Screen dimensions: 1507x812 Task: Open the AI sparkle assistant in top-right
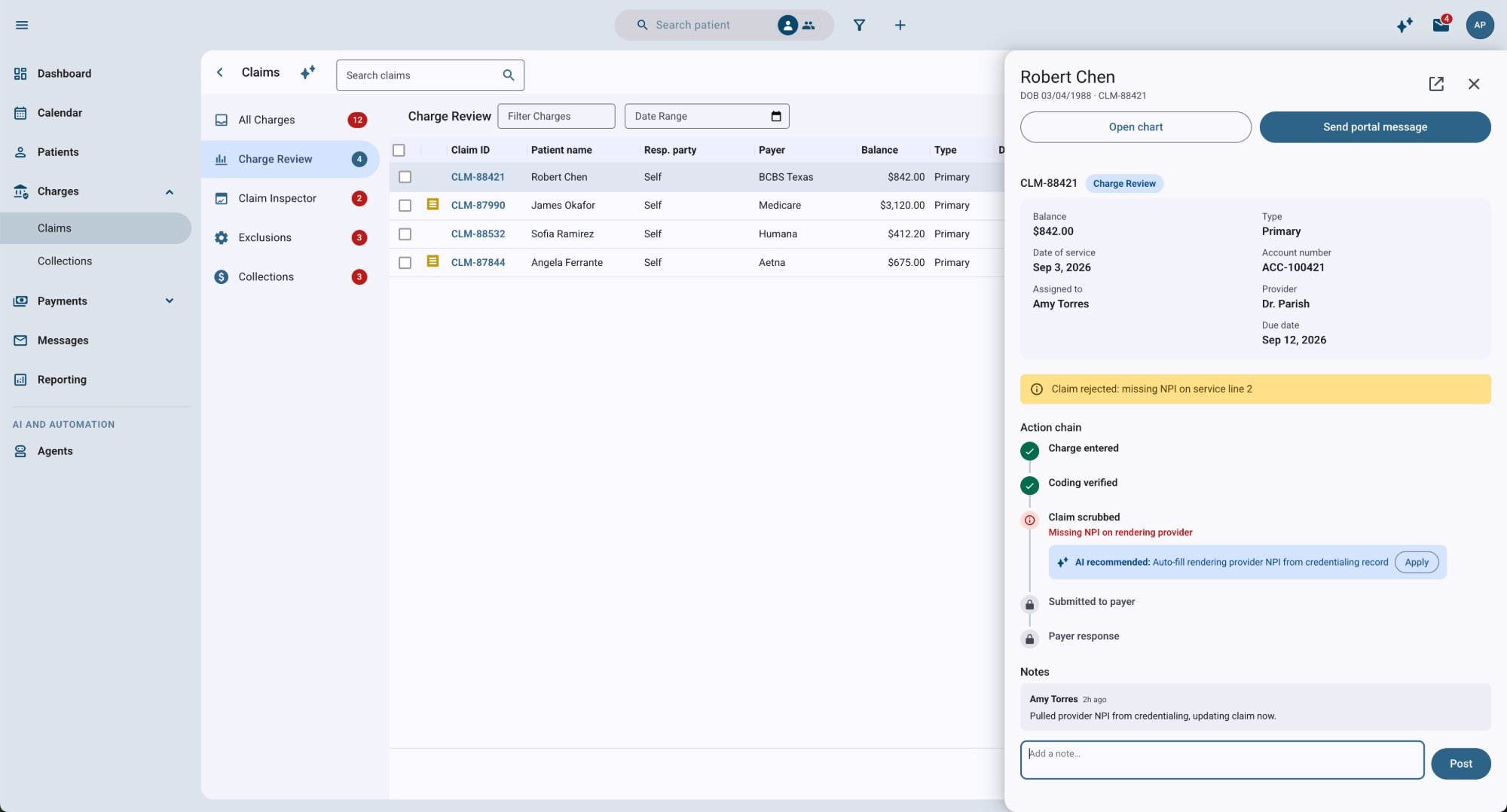pyautogui.click(x=1405, y=25)
